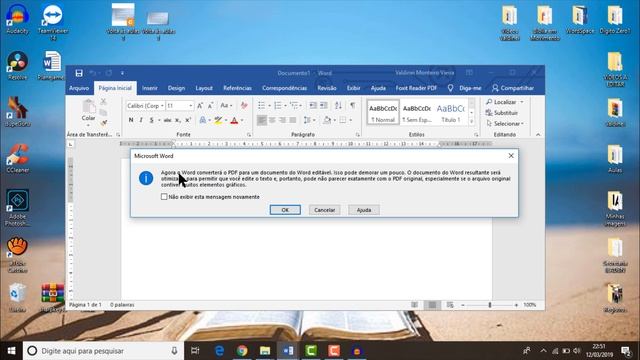Click Substituir in the ribbon

click(502, 113)
